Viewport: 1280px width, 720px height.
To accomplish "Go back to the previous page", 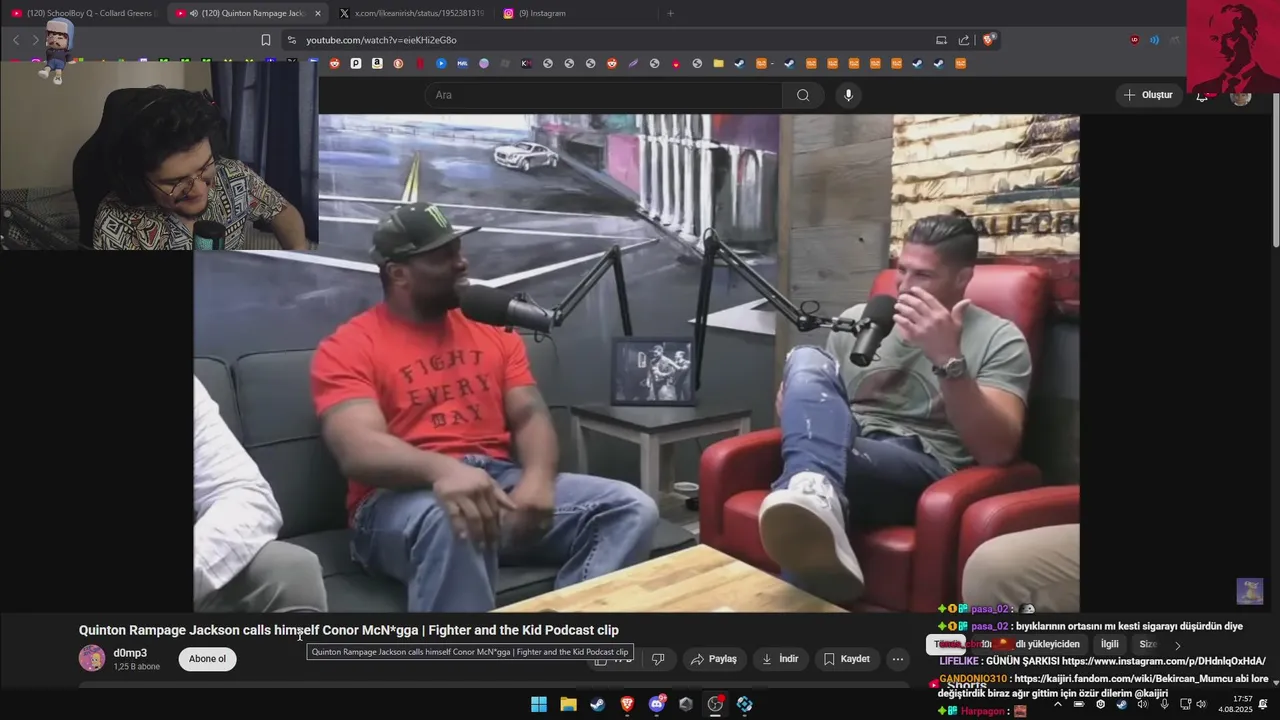I will (16, 40).
